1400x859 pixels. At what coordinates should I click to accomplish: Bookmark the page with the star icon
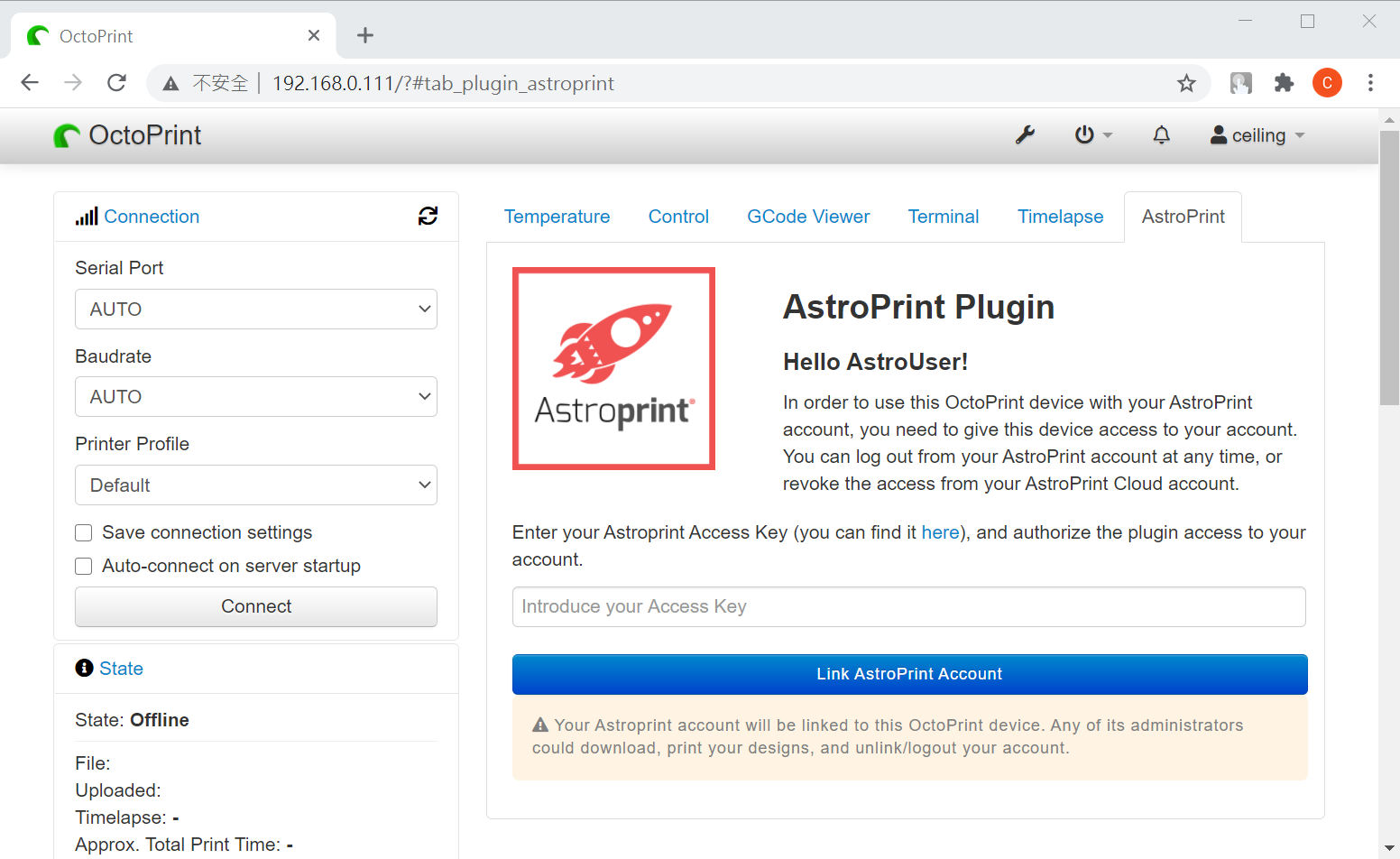1187,82
